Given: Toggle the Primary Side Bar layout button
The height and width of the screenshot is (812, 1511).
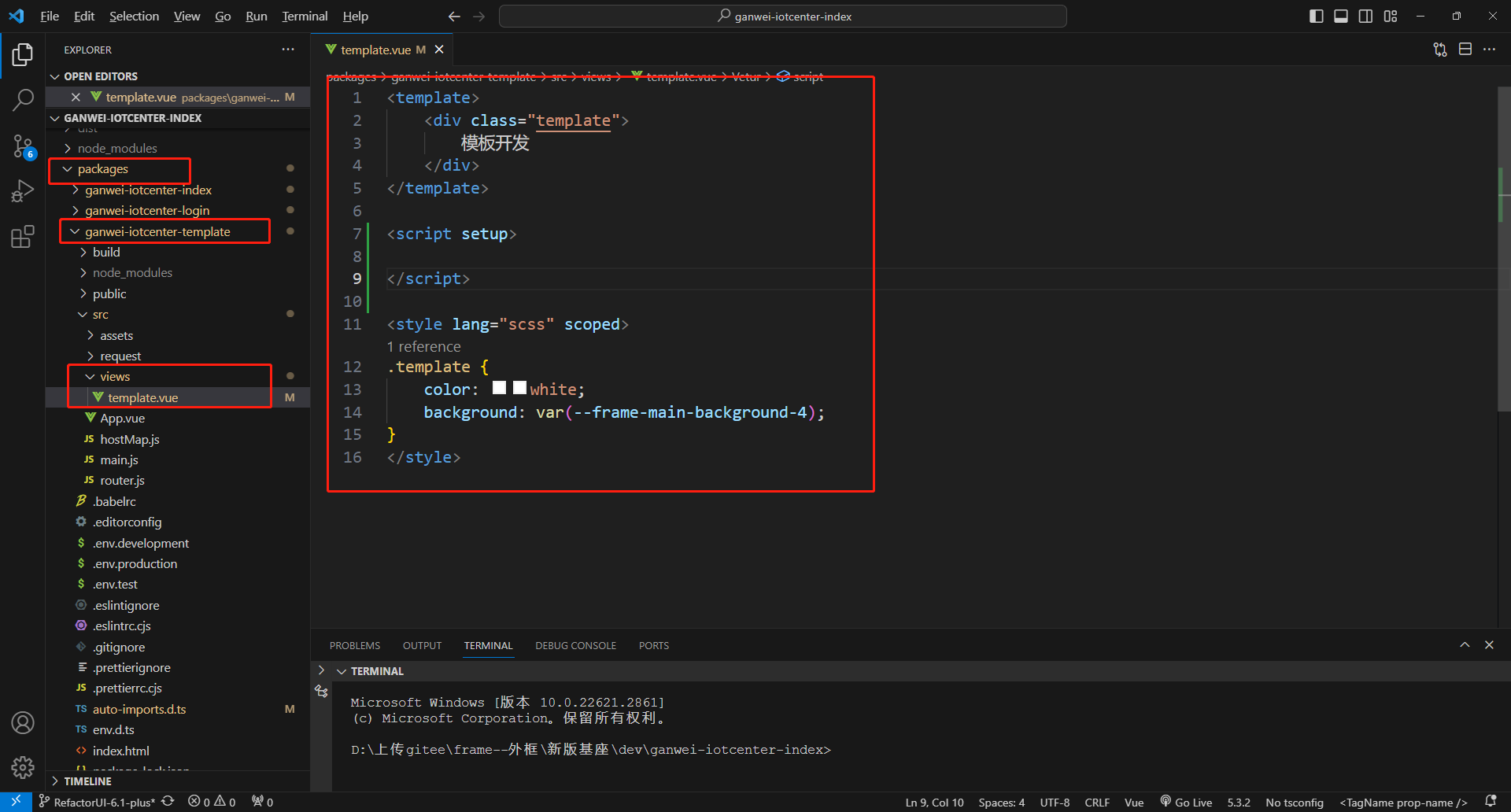Looking at the screenshot, I should pyautogui.click(x=1316, y=17).
